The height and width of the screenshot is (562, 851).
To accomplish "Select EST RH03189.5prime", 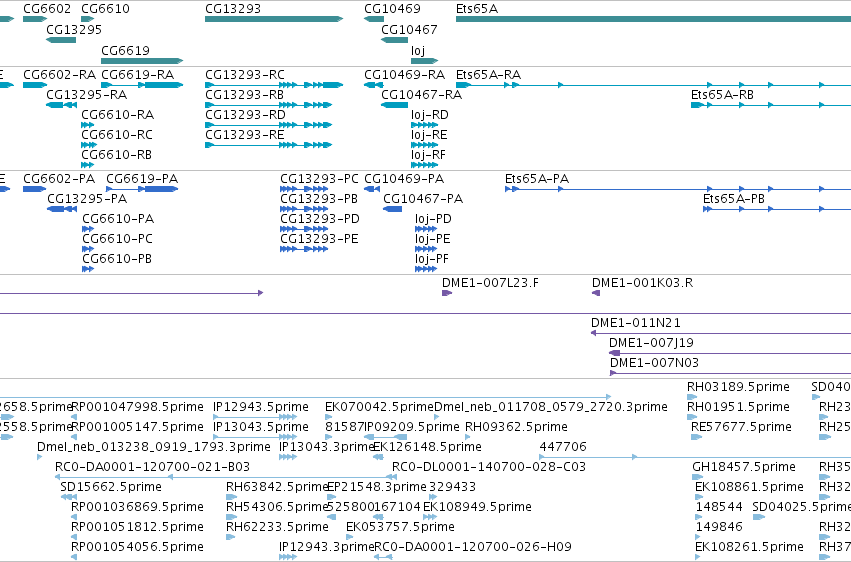I will coord(738,387).
